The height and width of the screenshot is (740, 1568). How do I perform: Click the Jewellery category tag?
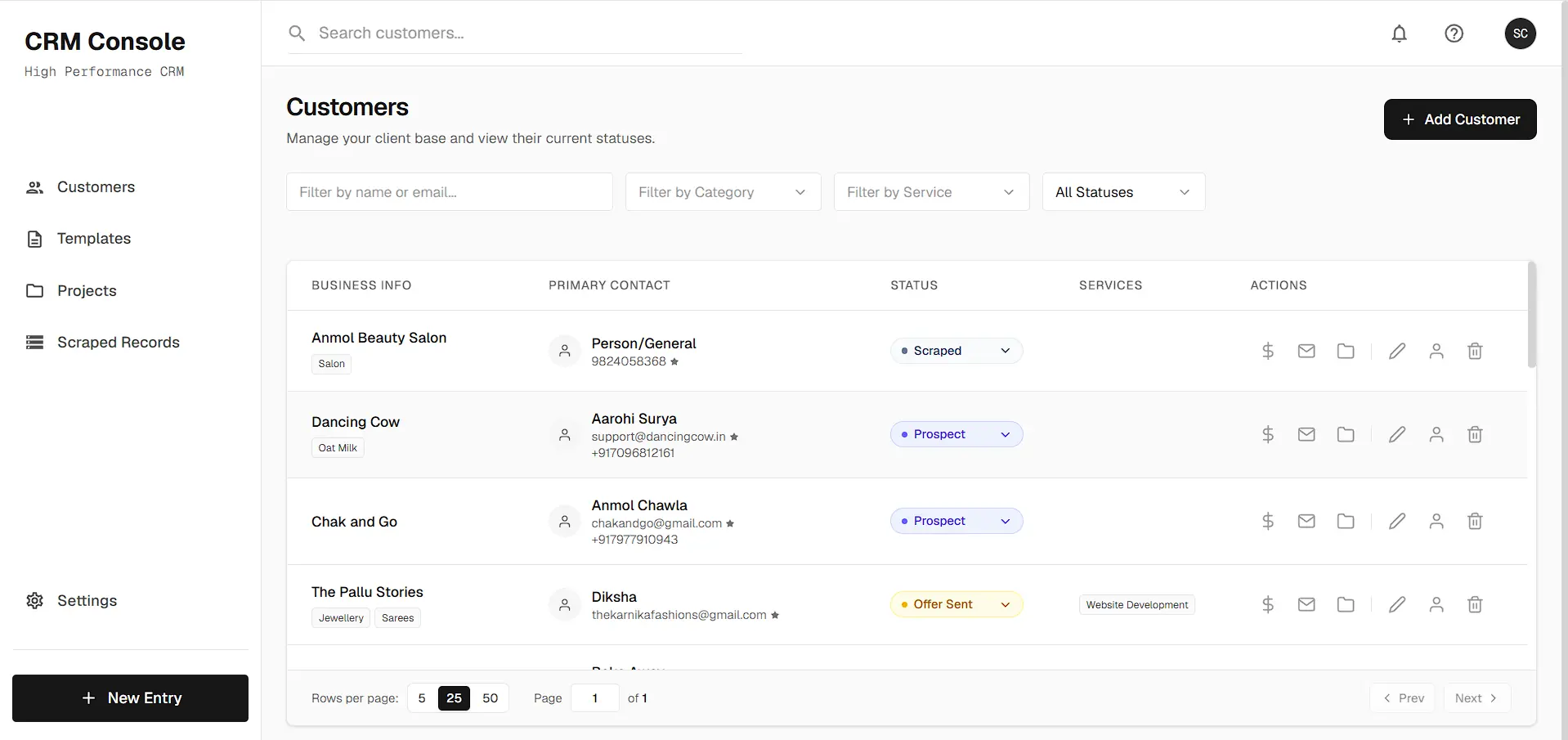click(341, 618)
